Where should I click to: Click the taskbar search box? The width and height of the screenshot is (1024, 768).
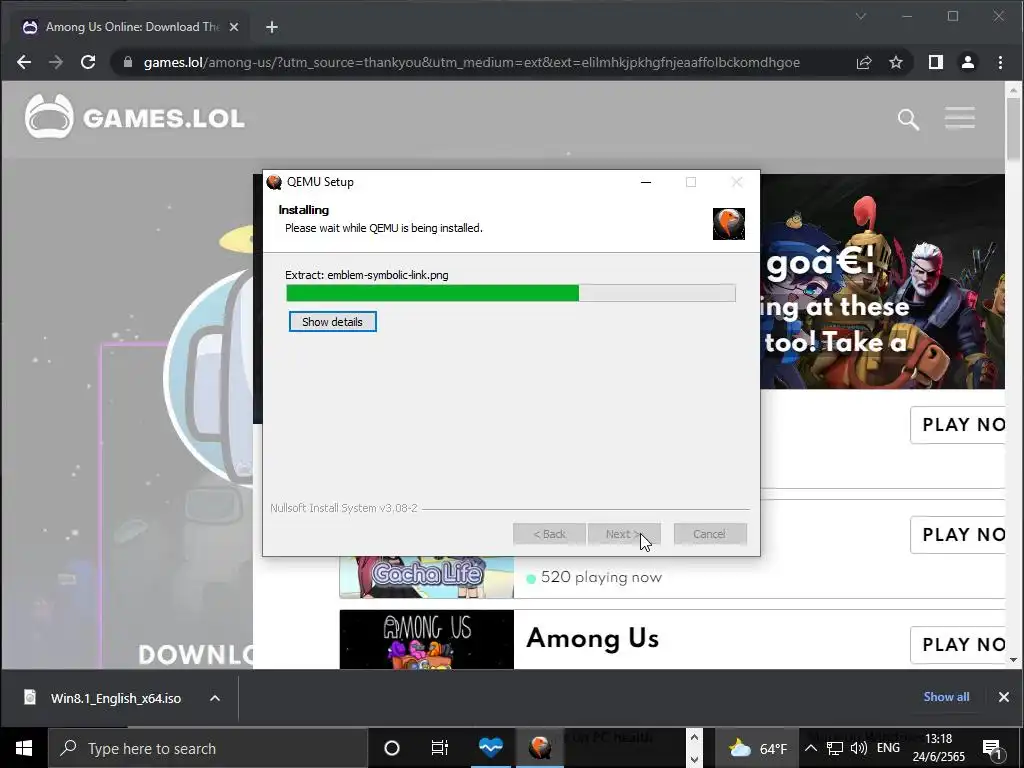tap(208, 748)
